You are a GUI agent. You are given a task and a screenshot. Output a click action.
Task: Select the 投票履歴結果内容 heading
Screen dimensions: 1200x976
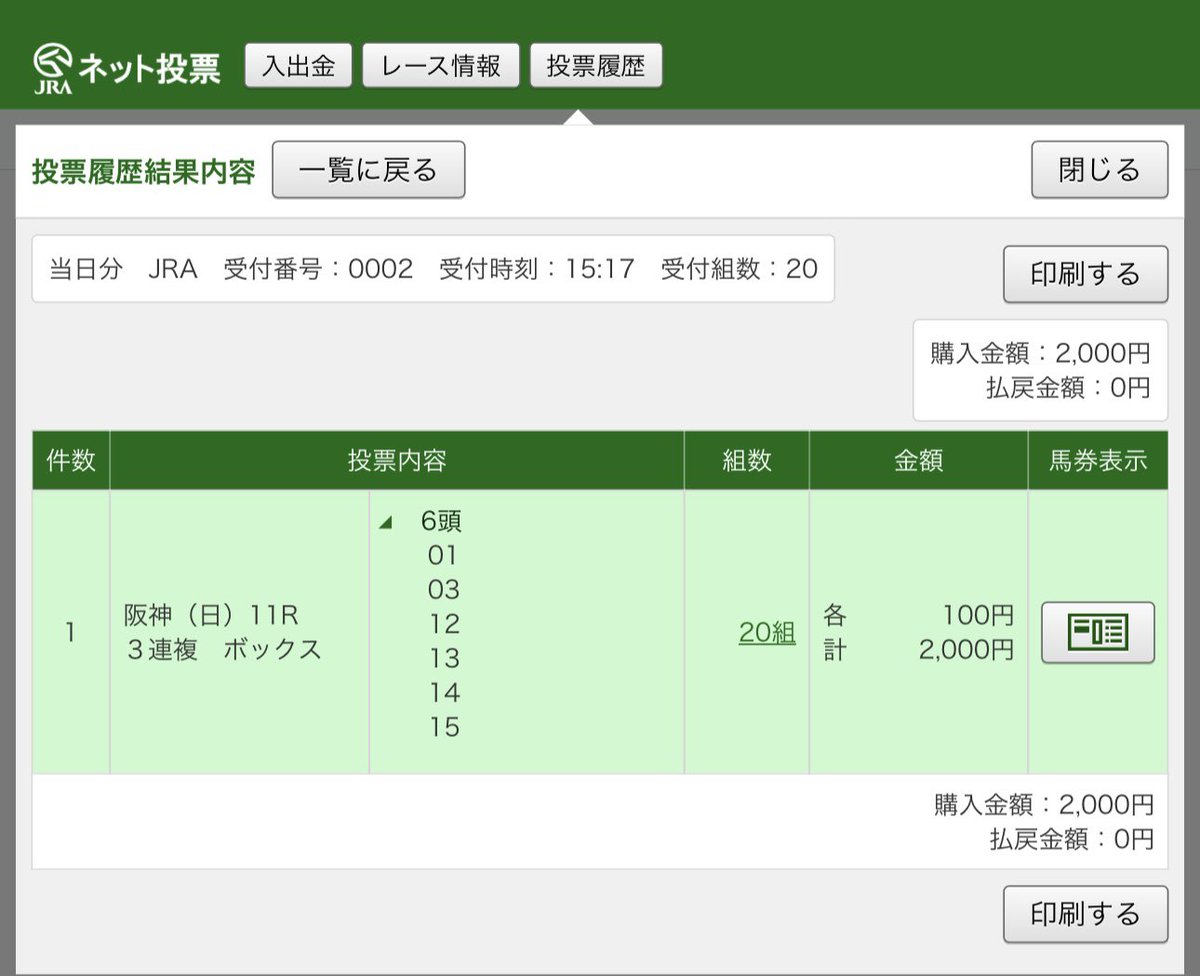[144, 171]
